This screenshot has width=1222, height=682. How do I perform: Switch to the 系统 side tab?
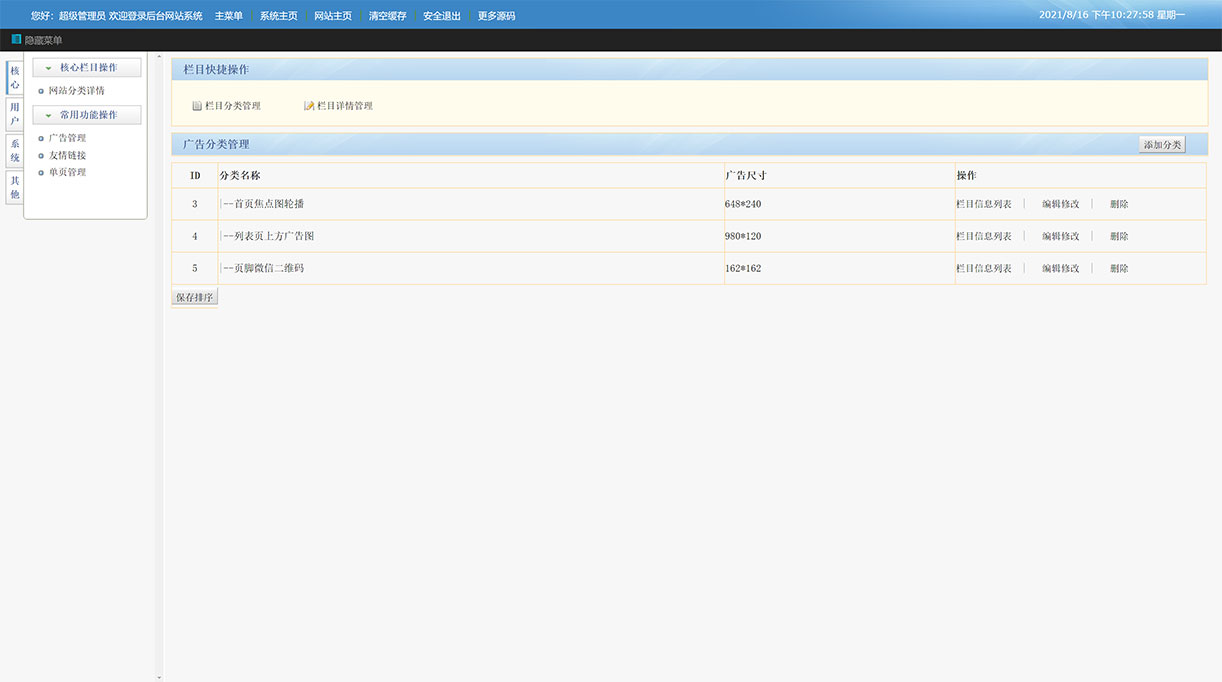coord(15,150)
